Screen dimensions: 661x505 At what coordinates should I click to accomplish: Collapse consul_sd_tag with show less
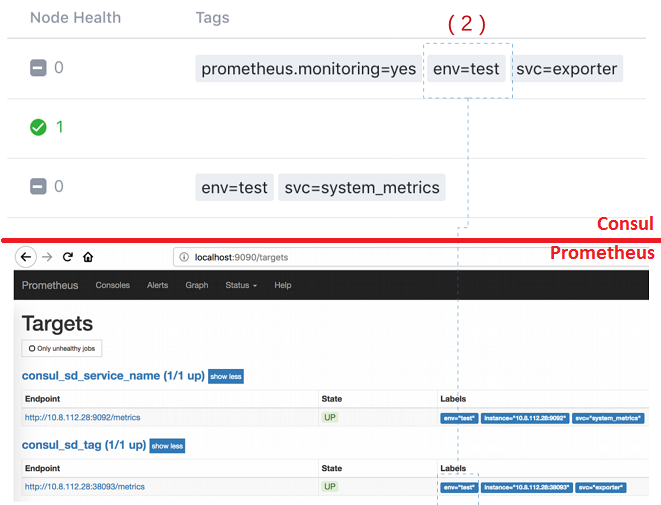(x=167, y=445)
